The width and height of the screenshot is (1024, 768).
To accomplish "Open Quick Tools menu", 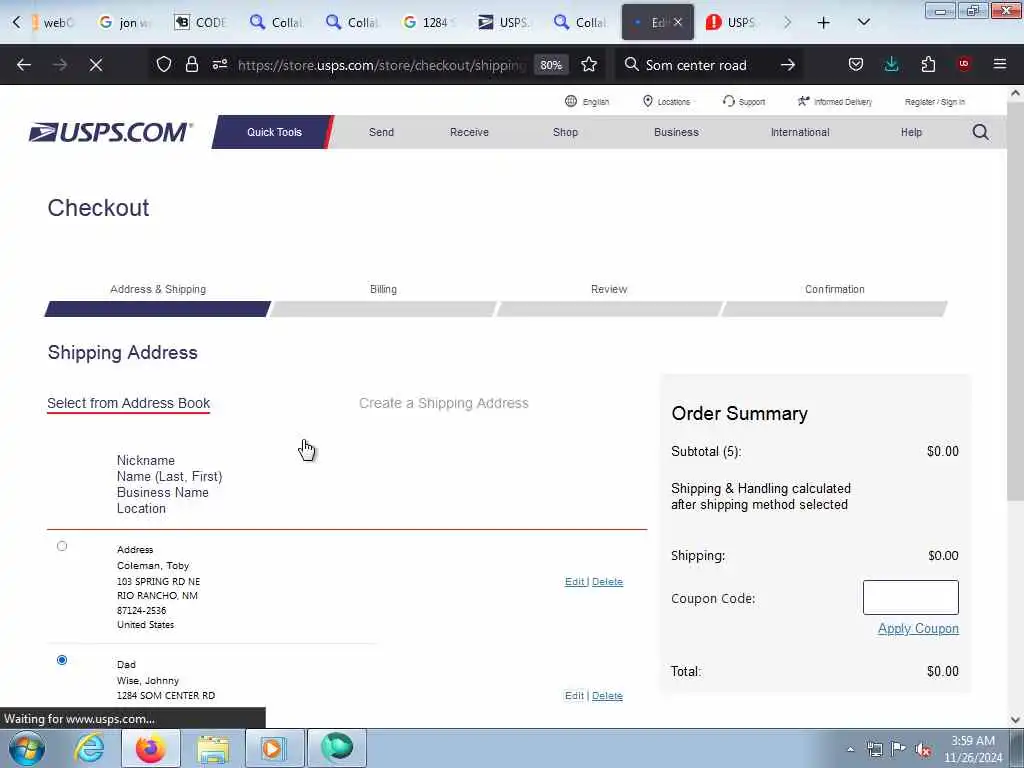I will (x=274, y=132).
